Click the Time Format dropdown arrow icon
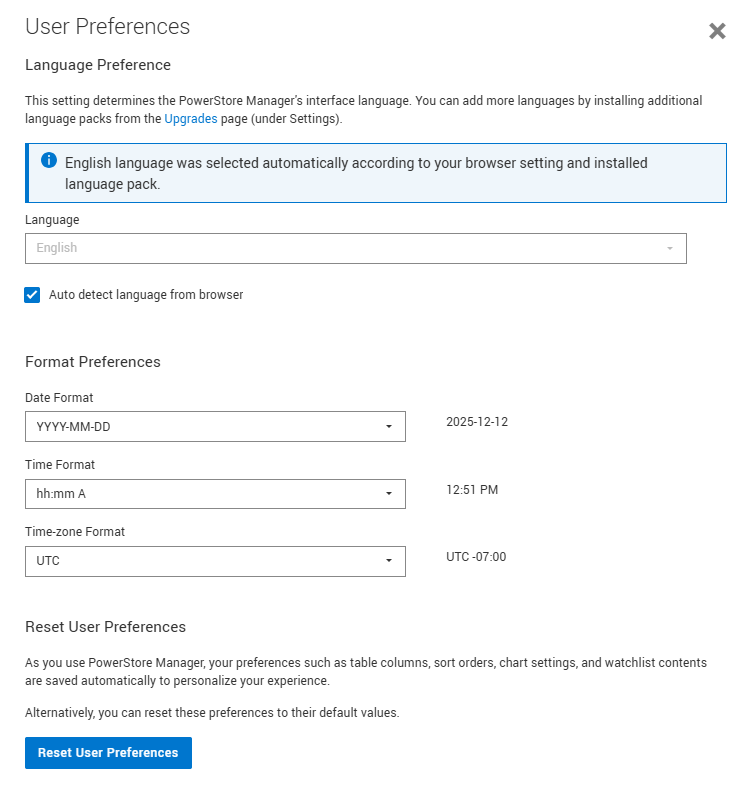Screen dimensions: 740x796 [x=389, y=494]
